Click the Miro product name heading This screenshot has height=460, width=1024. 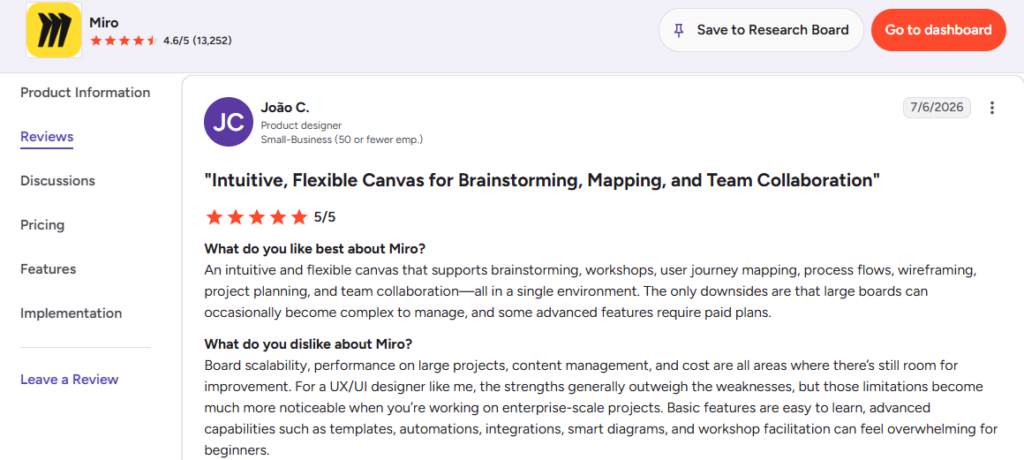tap(104, 23)
